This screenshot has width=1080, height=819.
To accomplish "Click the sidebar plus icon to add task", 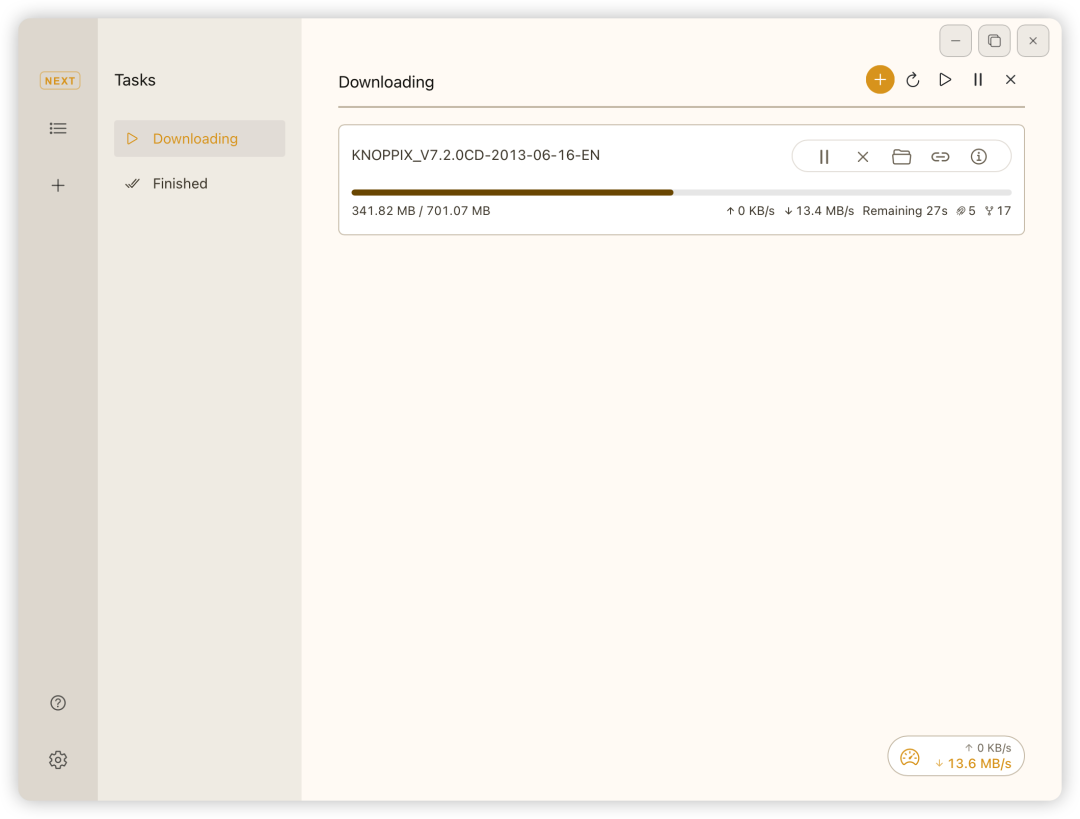I will (58, 185).
